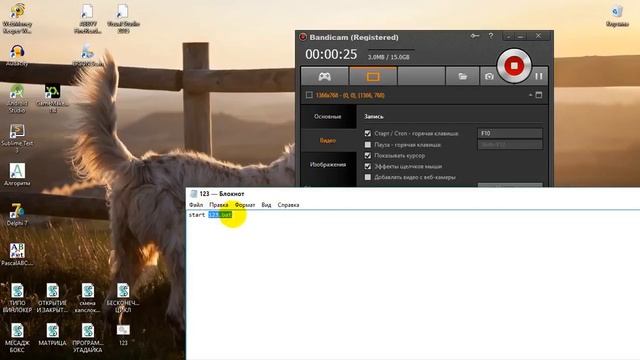Open the Формат menu in Notepad
Viewport: 640px width, 360px height.
245,205
